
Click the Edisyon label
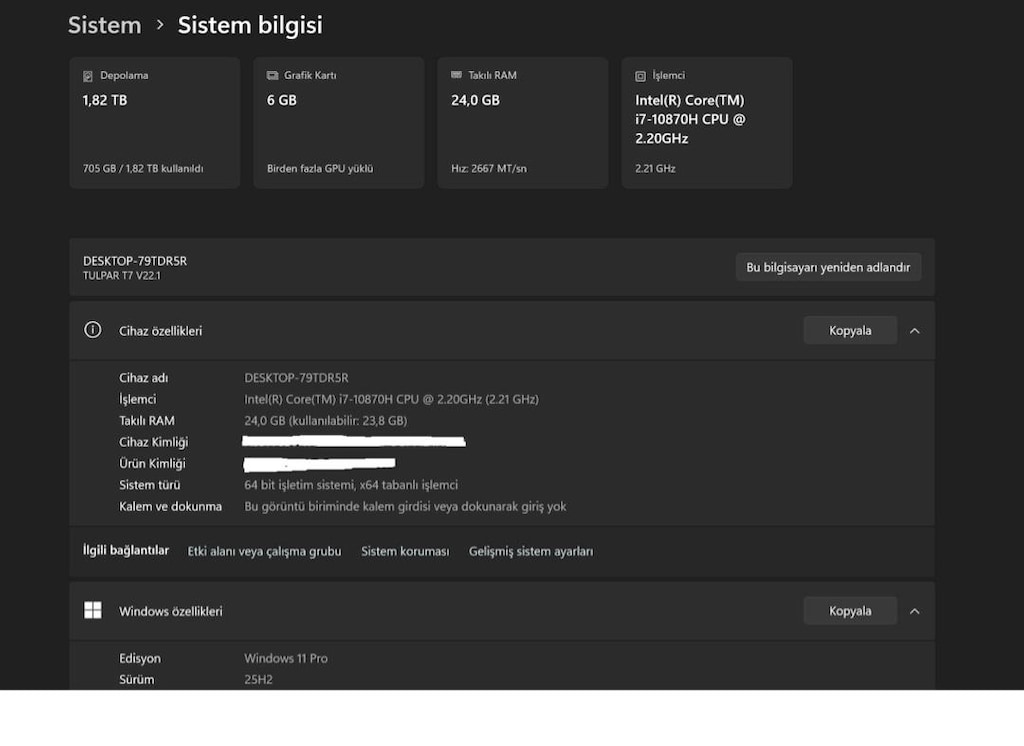[x=140, y=658]
